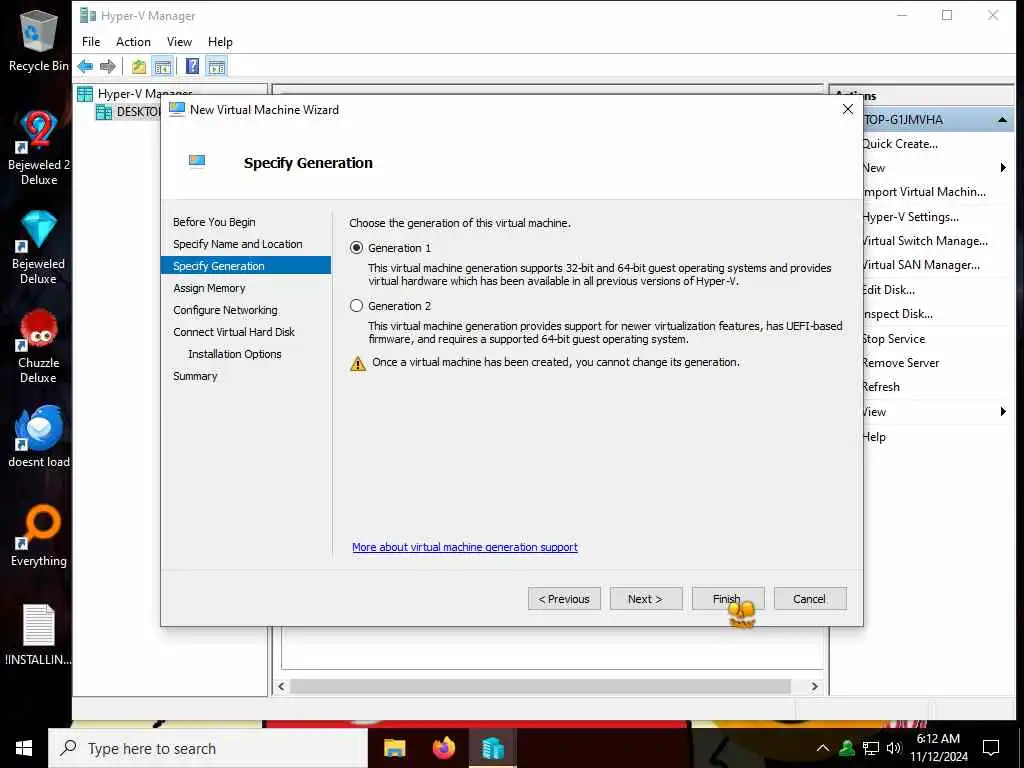The width and height of the screenshot is (1024, 768).
Task: Click the network status tray icon
Action: (x=871, y=748)
